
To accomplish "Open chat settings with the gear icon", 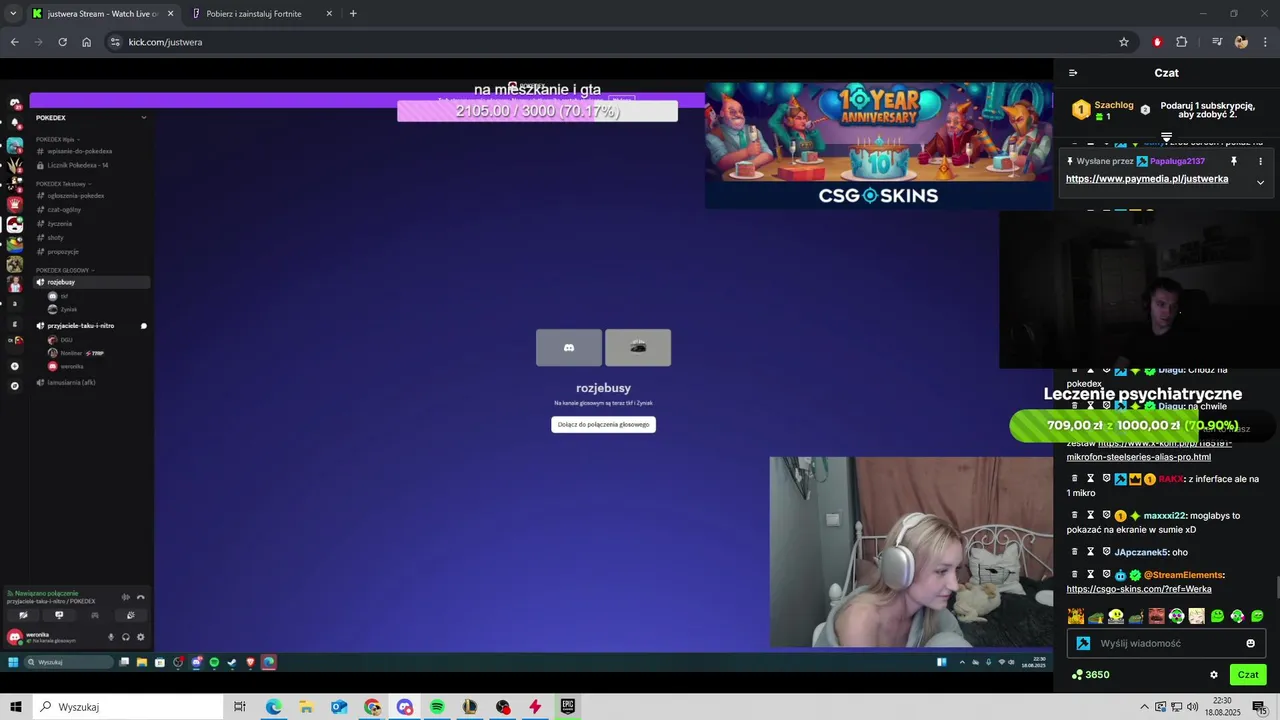I will click(x=1214, y=675).
